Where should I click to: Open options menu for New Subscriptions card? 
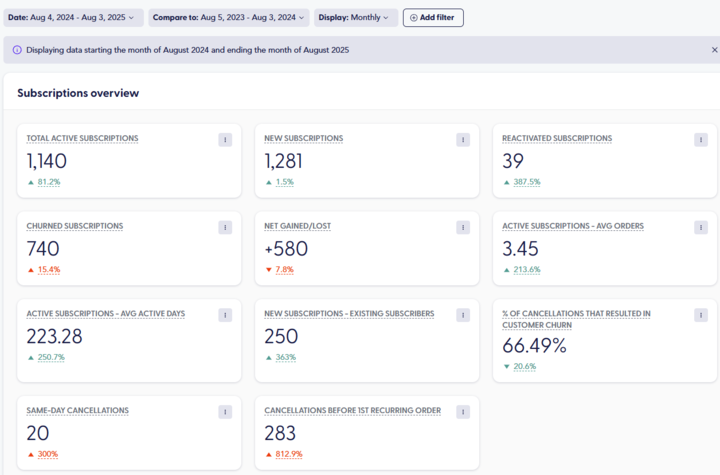(463, 140)
